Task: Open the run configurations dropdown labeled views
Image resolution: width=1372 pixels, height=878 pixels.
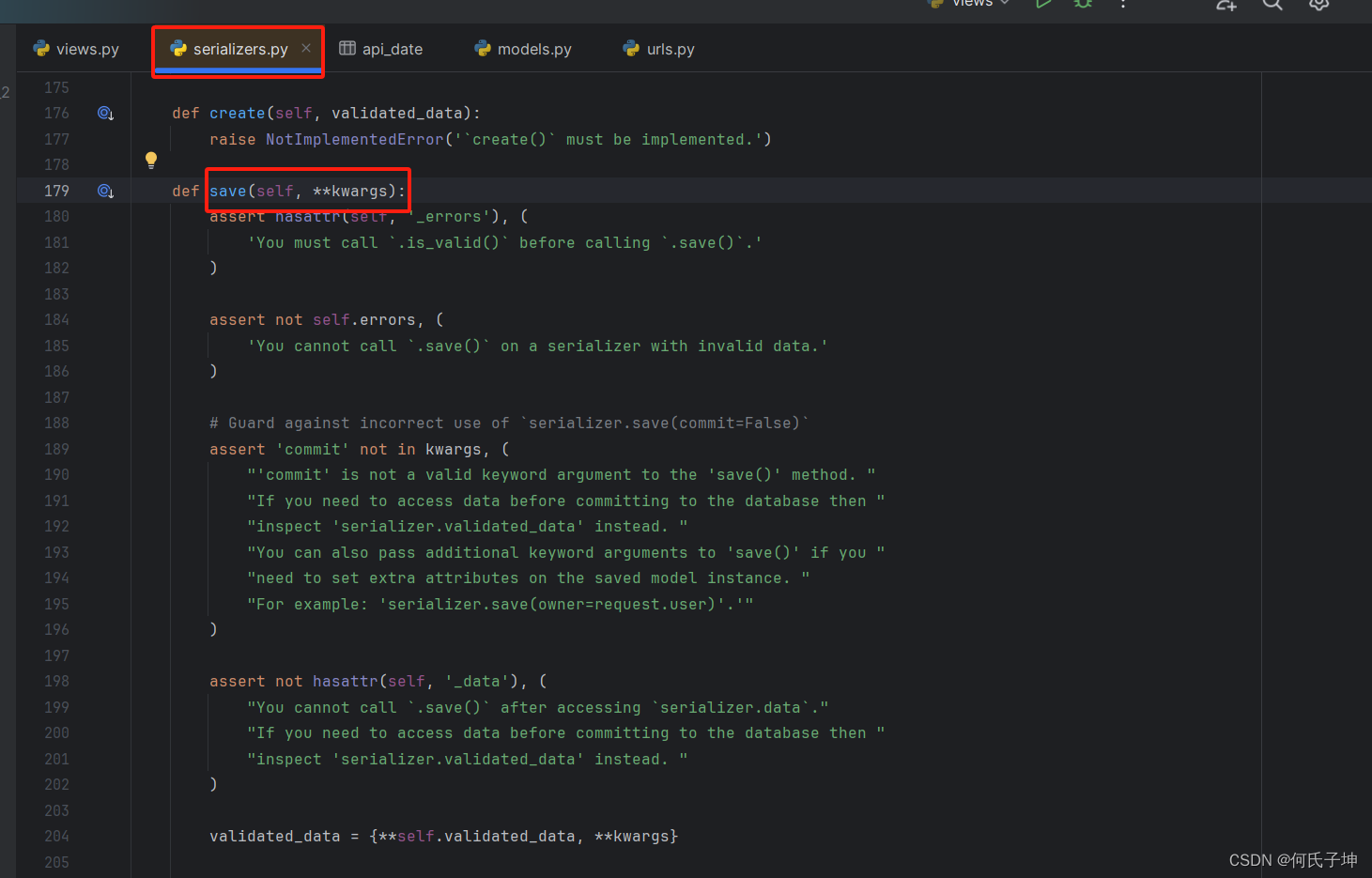Action: [967, 6]
